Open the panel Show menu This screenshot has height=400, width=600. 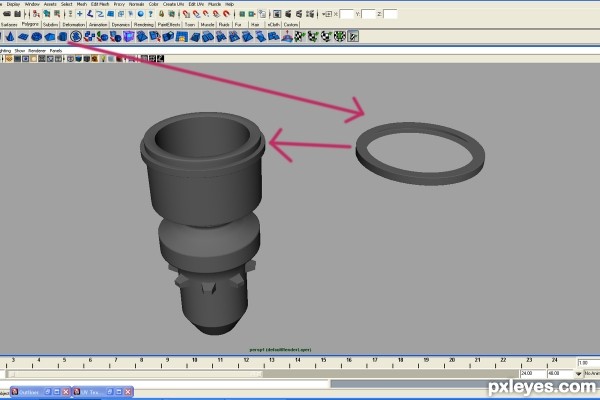pyautogui.click(x=20, y=51)
